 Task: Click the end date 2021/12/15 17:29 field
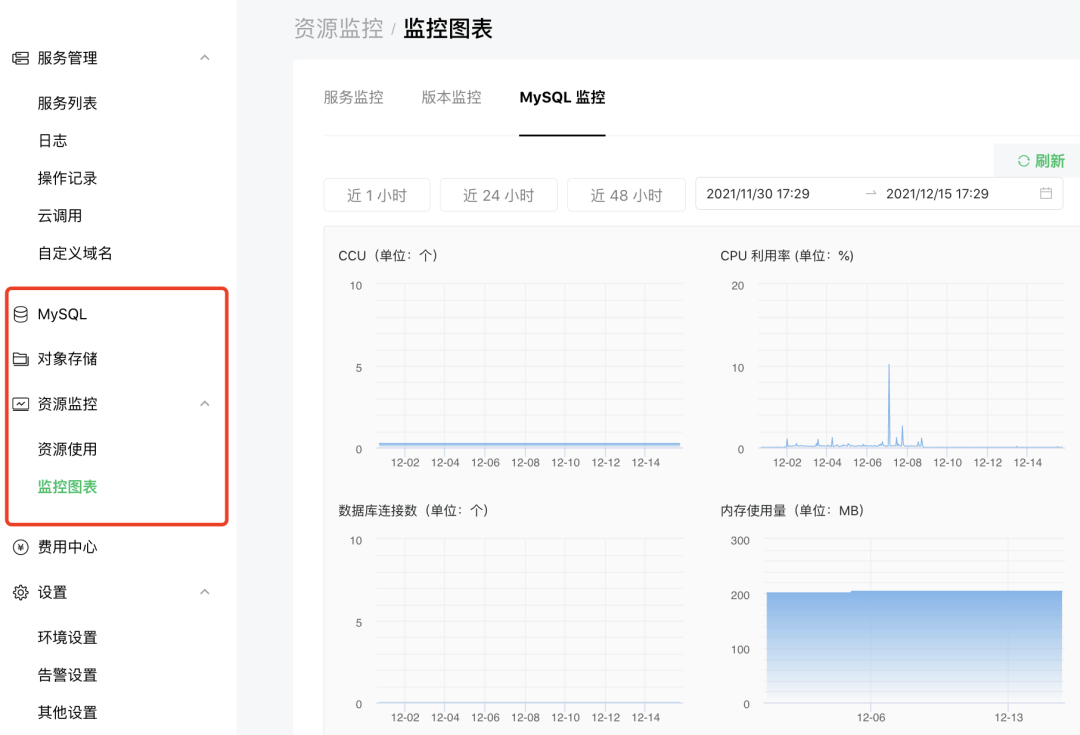pos(937,194)
